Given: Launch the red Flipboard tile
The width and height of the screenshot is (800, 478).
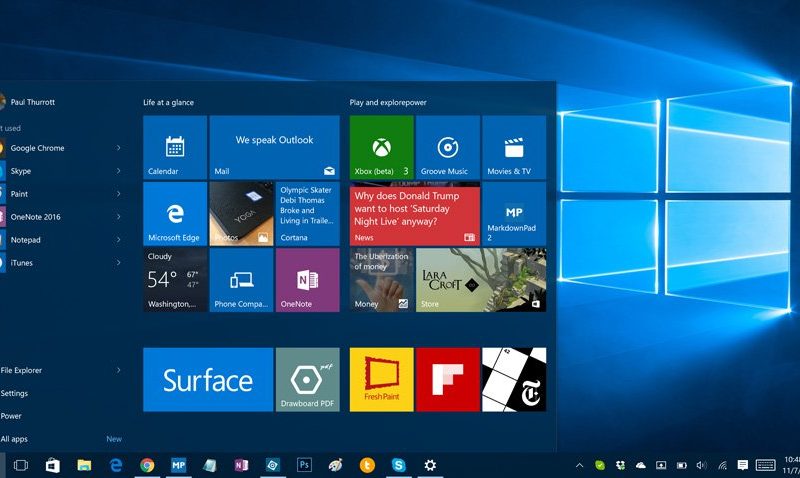Looking at the screenshot, I should pos(448,380).
